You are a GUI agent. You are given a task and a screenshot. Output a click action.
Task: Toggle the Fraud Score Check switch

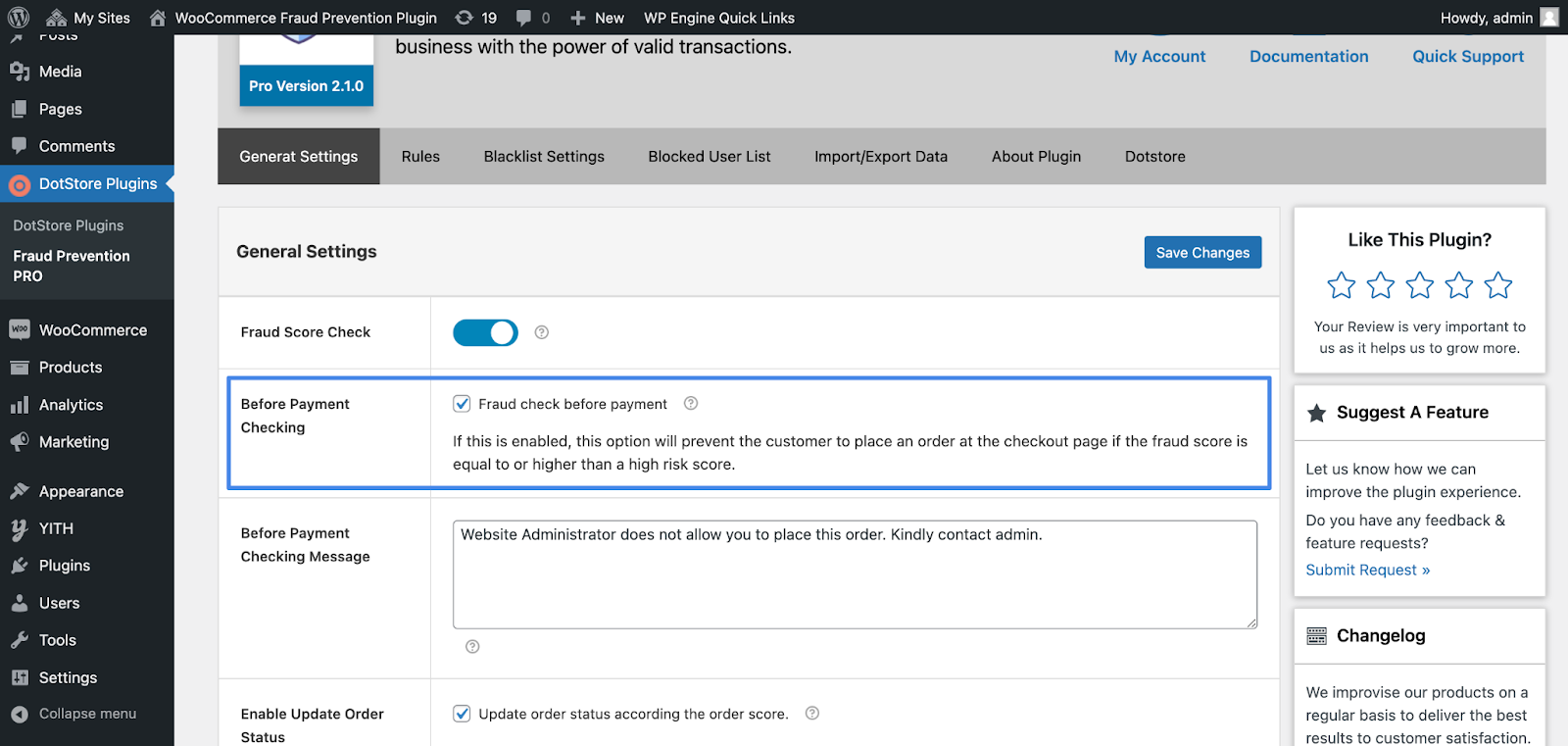[485, 332]
